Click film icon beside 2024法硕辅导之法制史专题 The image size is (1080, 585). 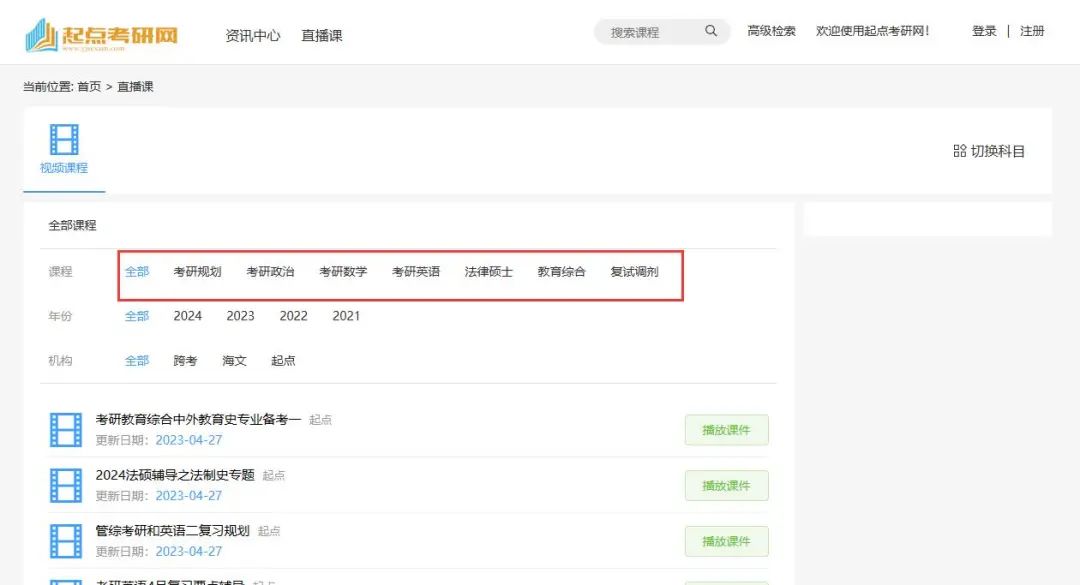(66, 486)
